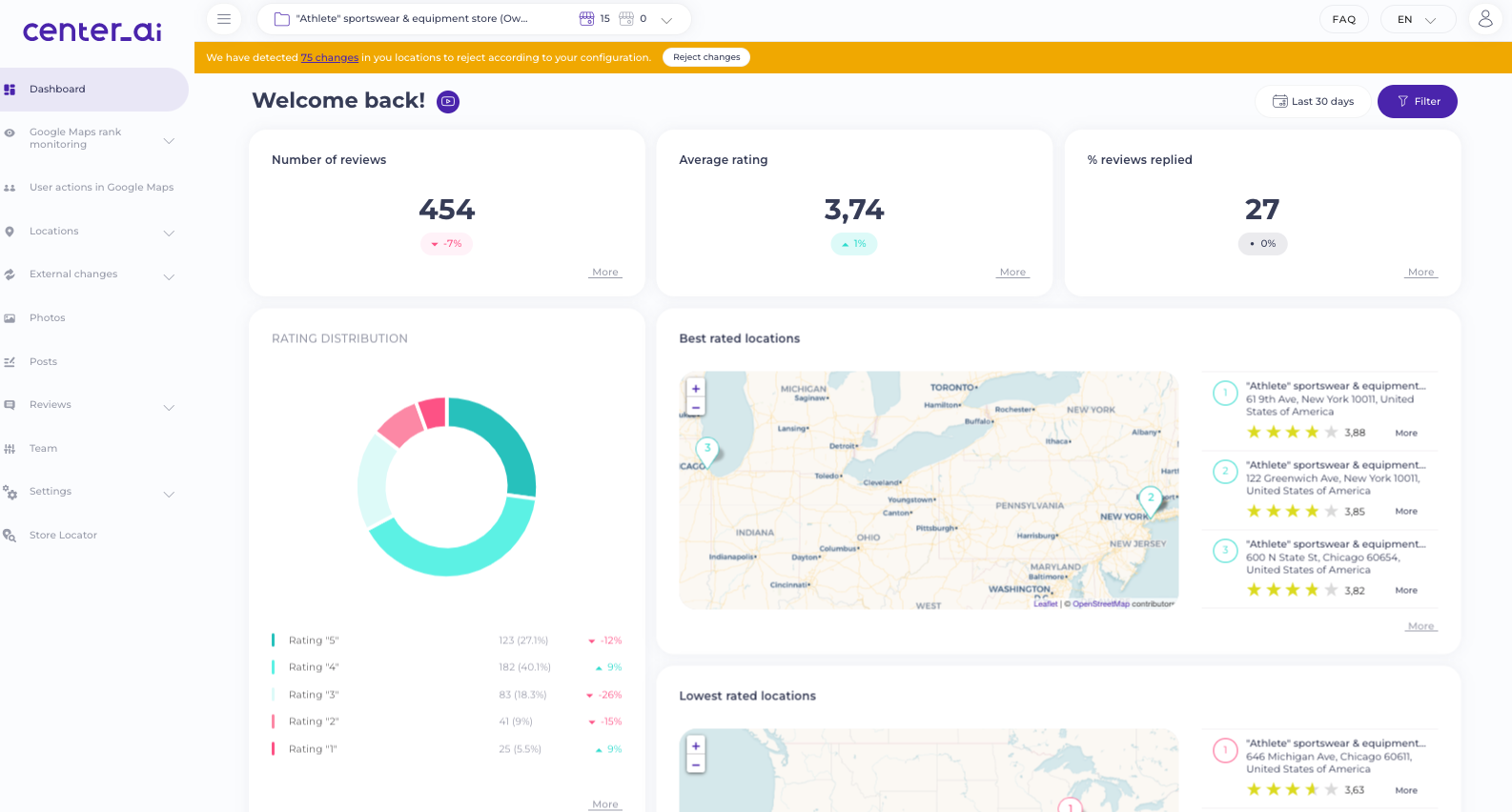
Task: Go to Dashboard in sidebar
Action: 93,90
